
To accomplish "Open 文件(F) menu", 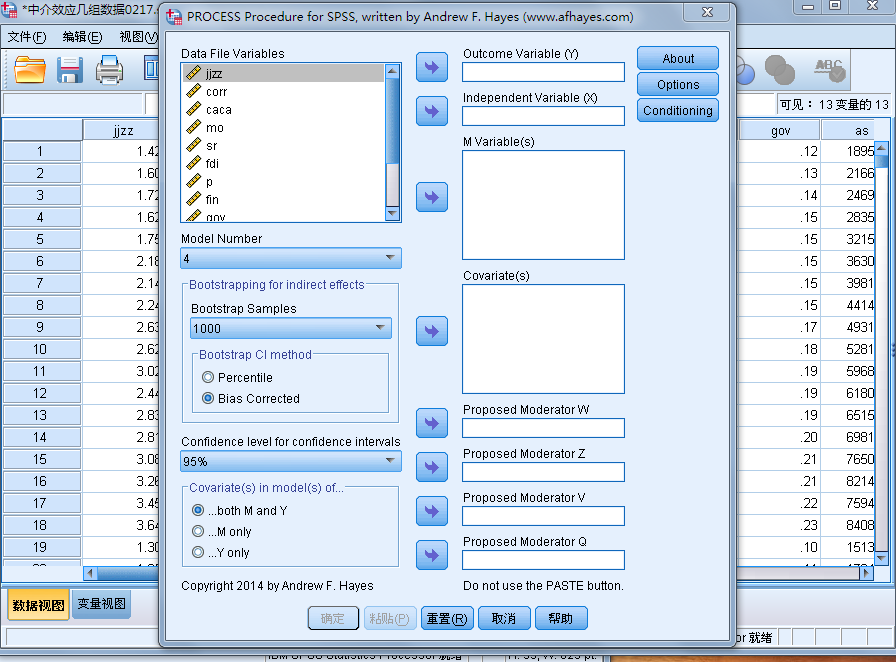I will point(27,37).
